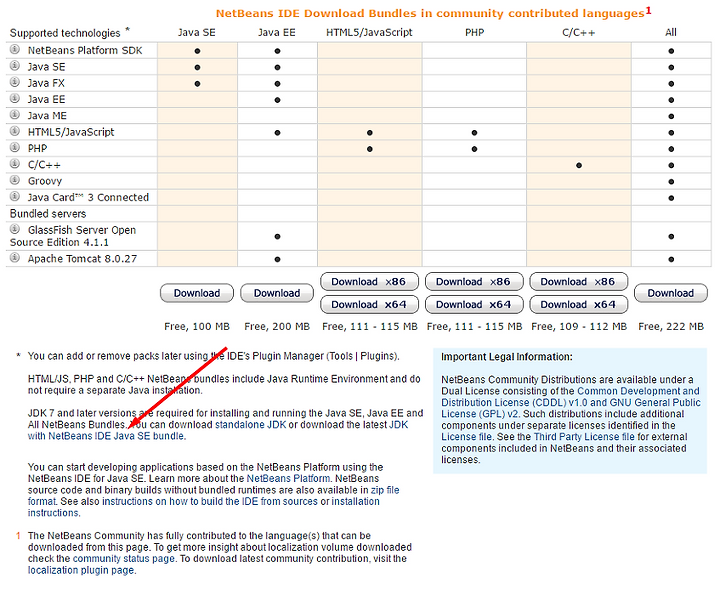Viewport: 720px width, 589px height.
Task: Open the localization plugin page link
Action: click(81, 570)
